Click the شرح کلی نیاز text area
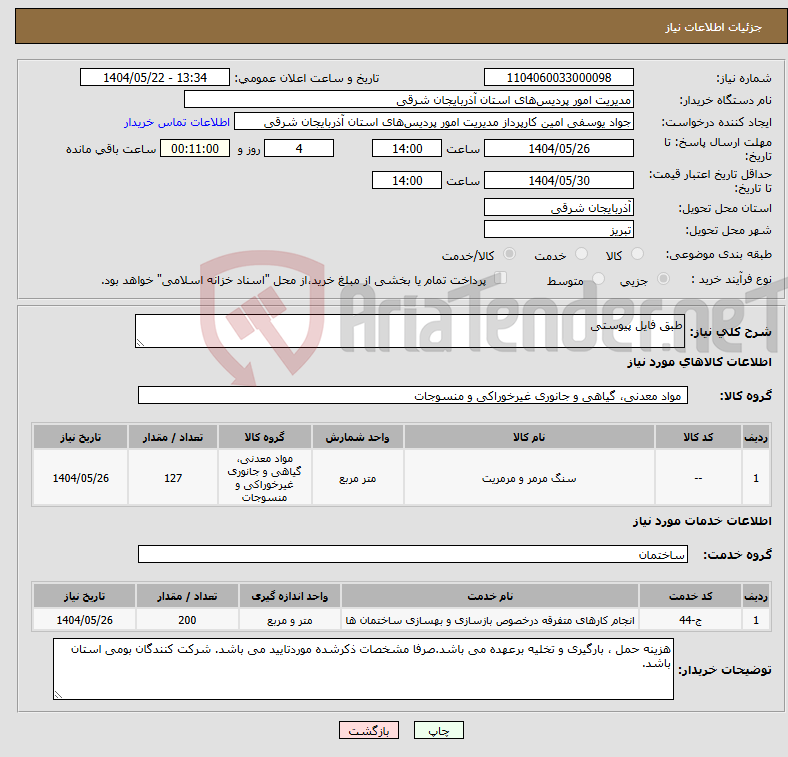788x757 pixels. tap(410, 331)
